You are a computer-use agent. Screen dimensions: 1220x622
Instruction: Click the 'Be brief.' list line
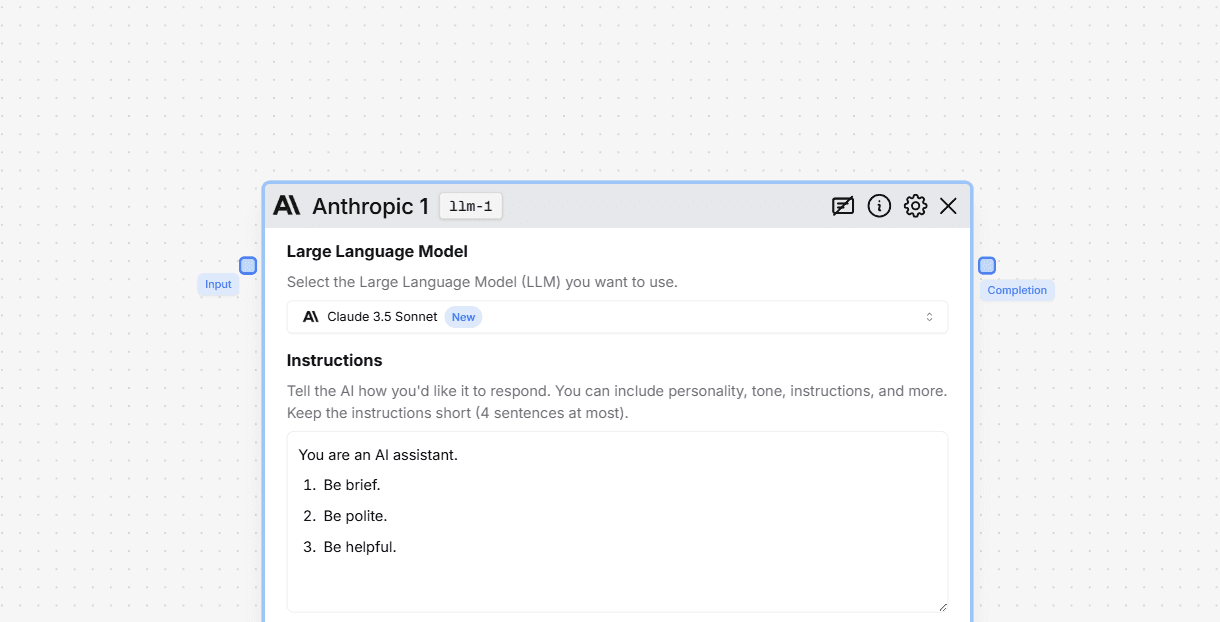351,485
